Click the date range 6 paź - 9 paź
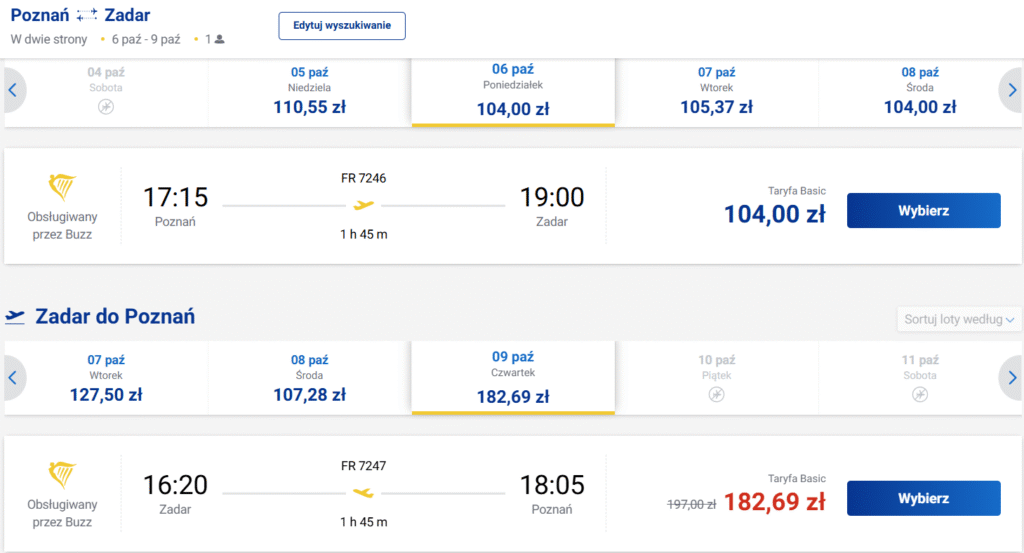1024x553 pixels. 146,39
